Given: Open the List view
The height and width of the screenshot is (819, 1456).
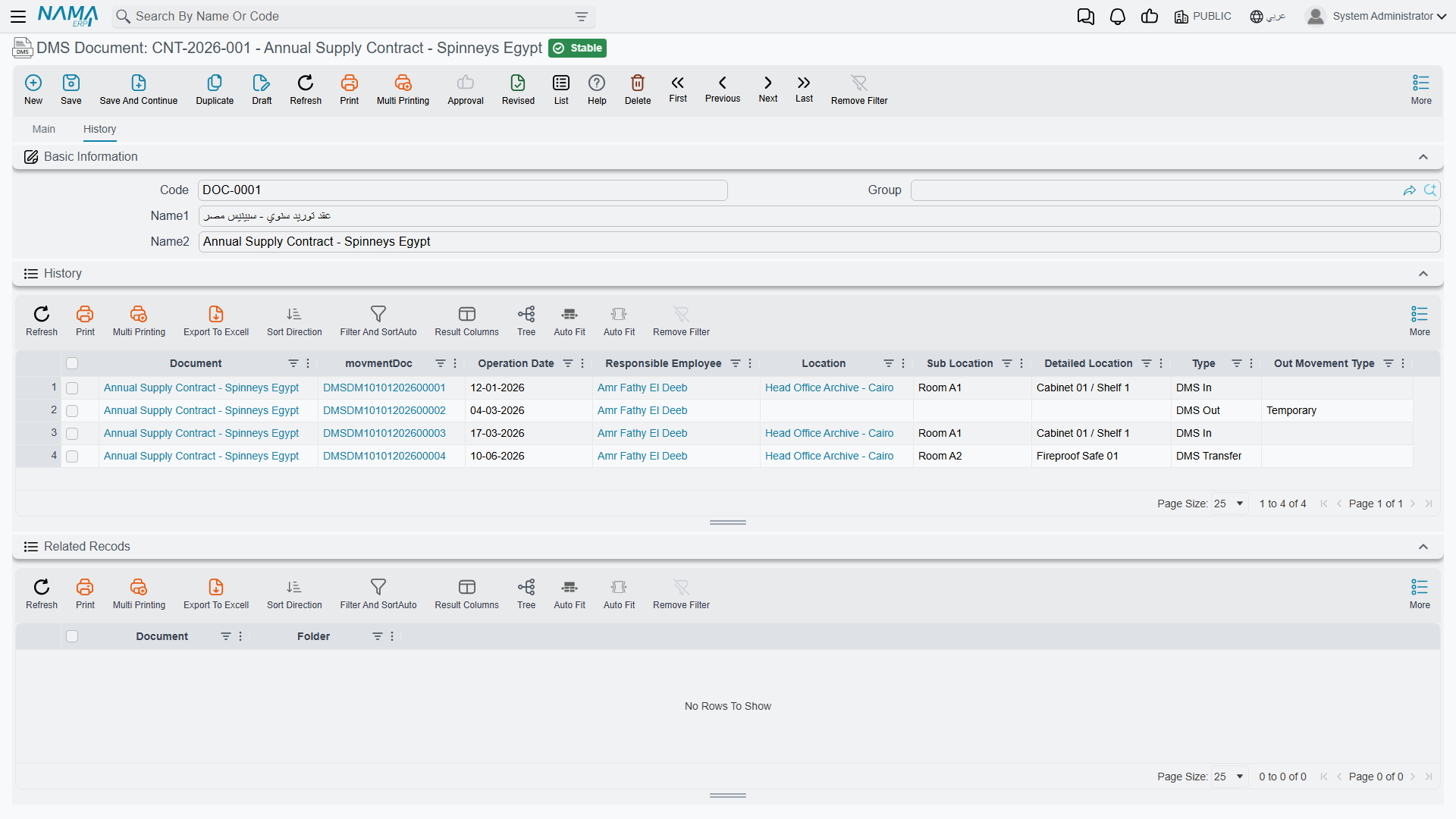Looking at the screenshot, I should tap(561, 89).
